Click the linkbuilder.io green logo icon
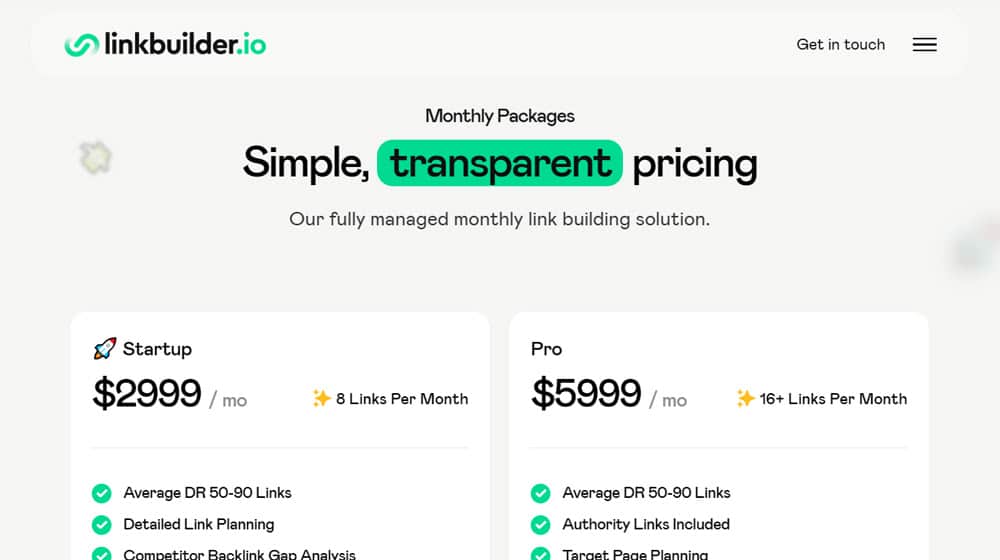1000x560 pixels. [82, 45]
